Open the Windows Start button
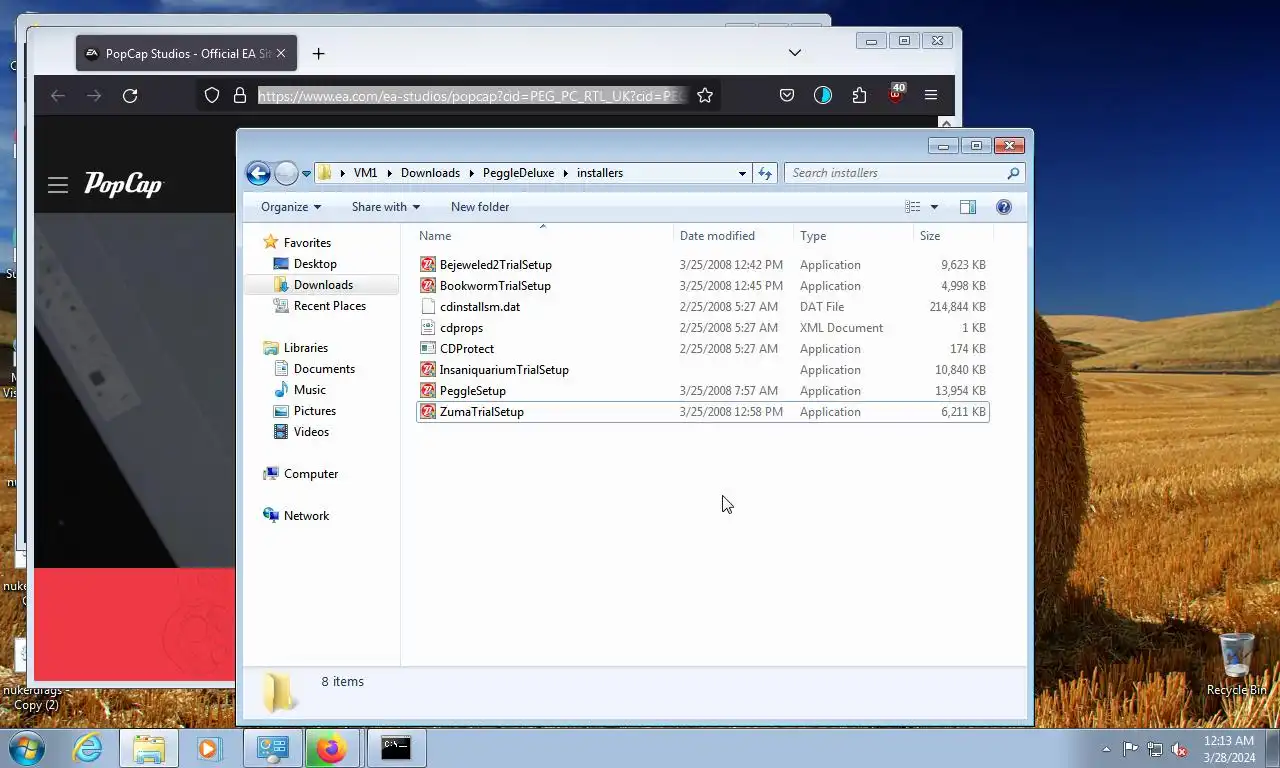 click(x=27, y=748)
